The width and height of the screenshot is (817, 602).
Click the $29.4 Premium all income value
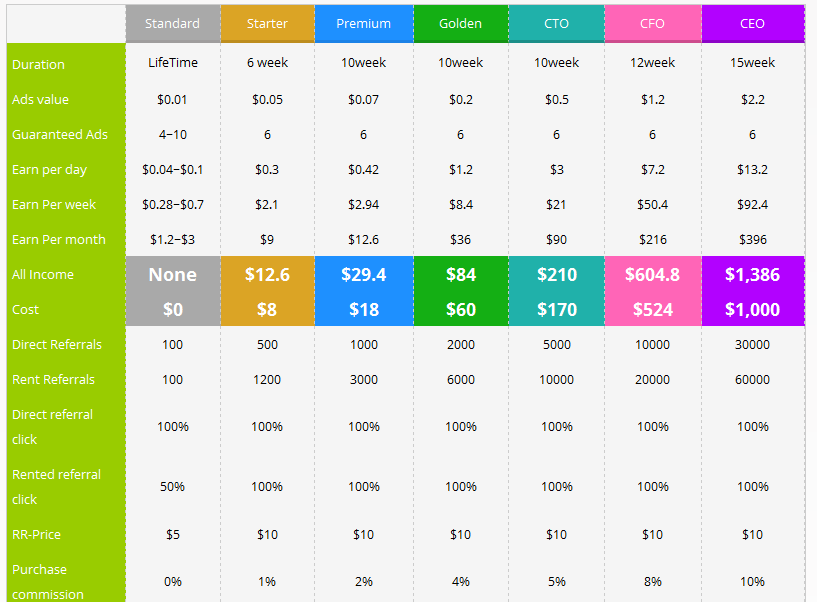pyautogui.click(x=364, y=274)
